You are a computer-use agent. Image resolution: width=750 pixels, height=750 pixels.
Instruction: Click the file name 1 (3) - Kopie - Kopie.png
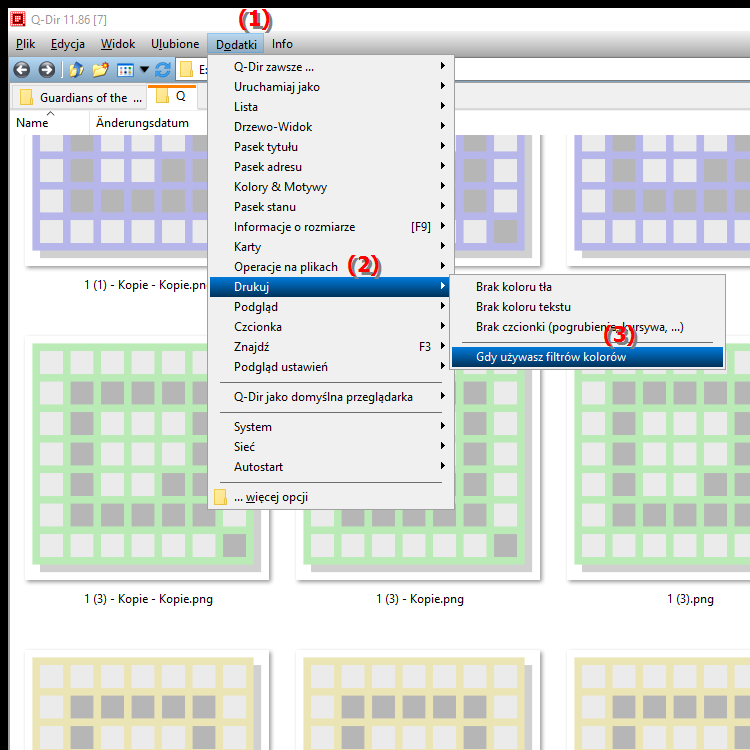[x=148, y=599]
